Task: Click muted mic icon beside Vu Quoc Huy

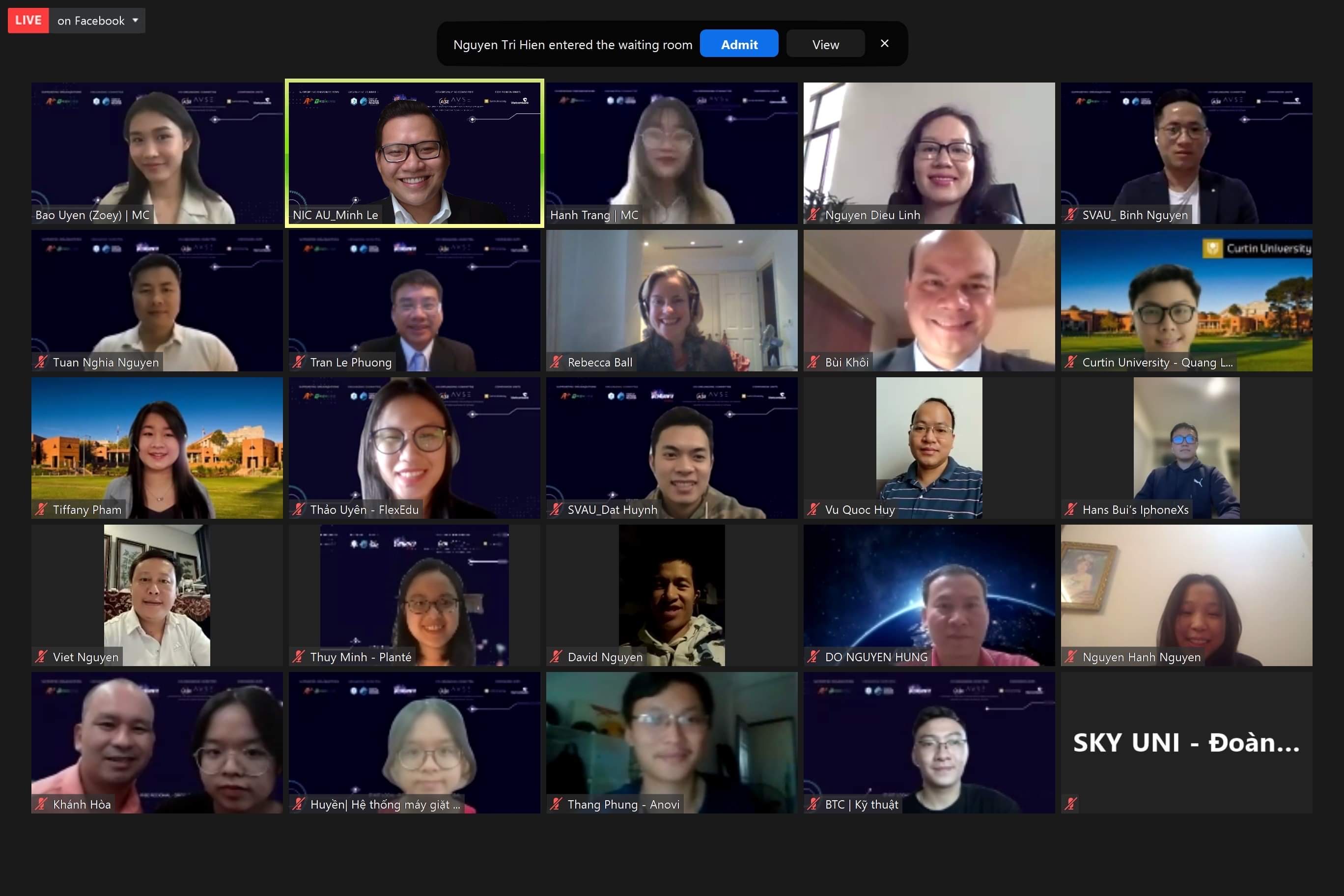Action: coord(813,510)
